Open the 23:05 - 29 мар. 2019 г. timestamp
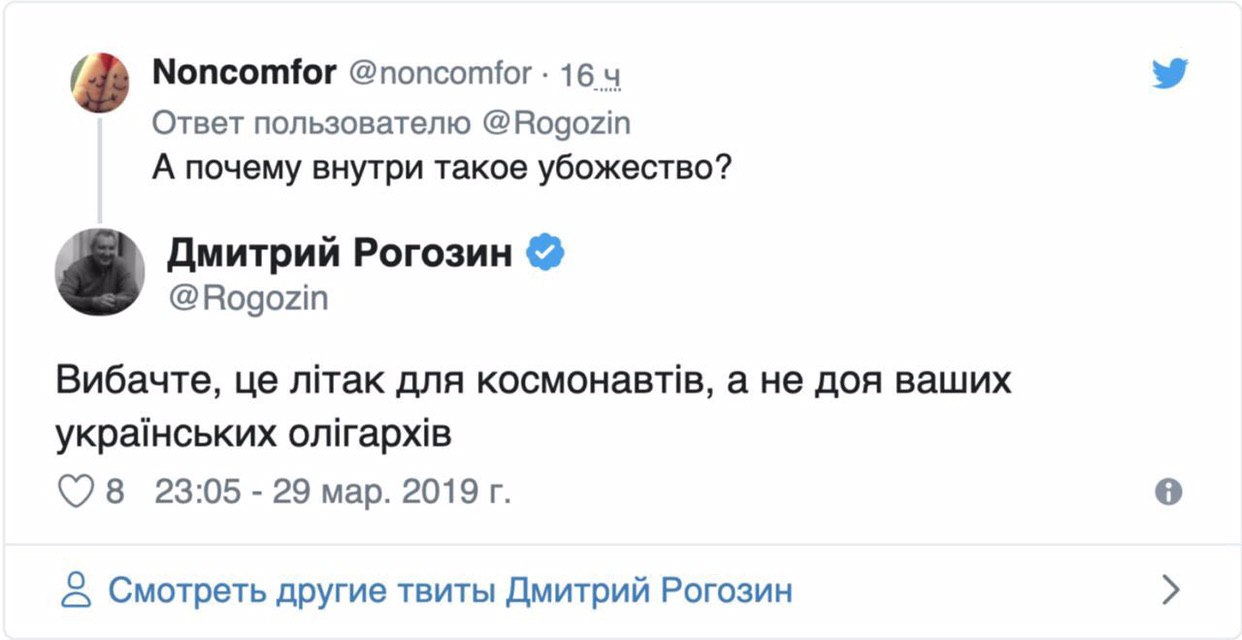 click(334, 493)
